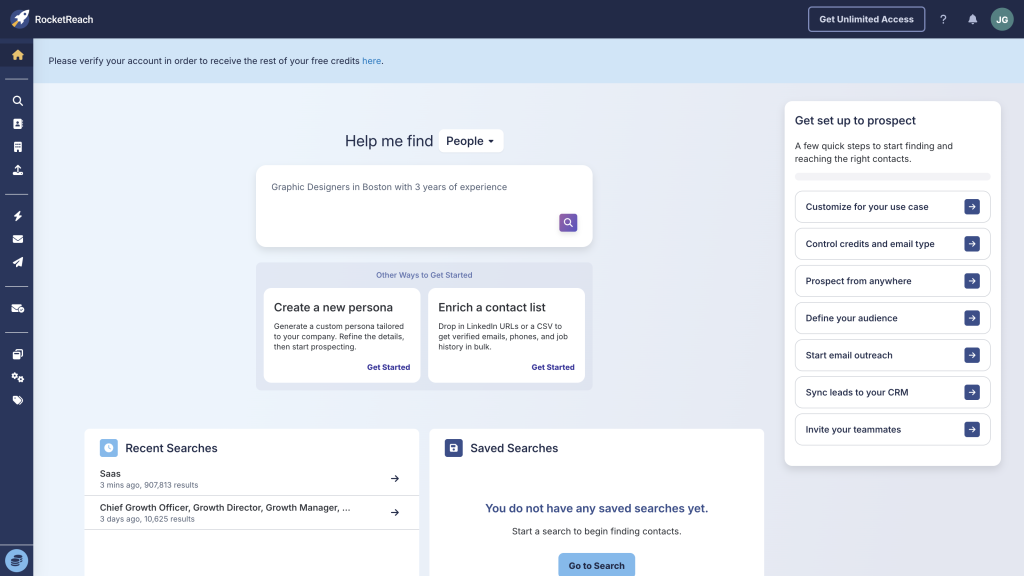Open the Home icon in sidebar
The height and width of the screenshot is (576, 1024).
click(x=18, y=55)
